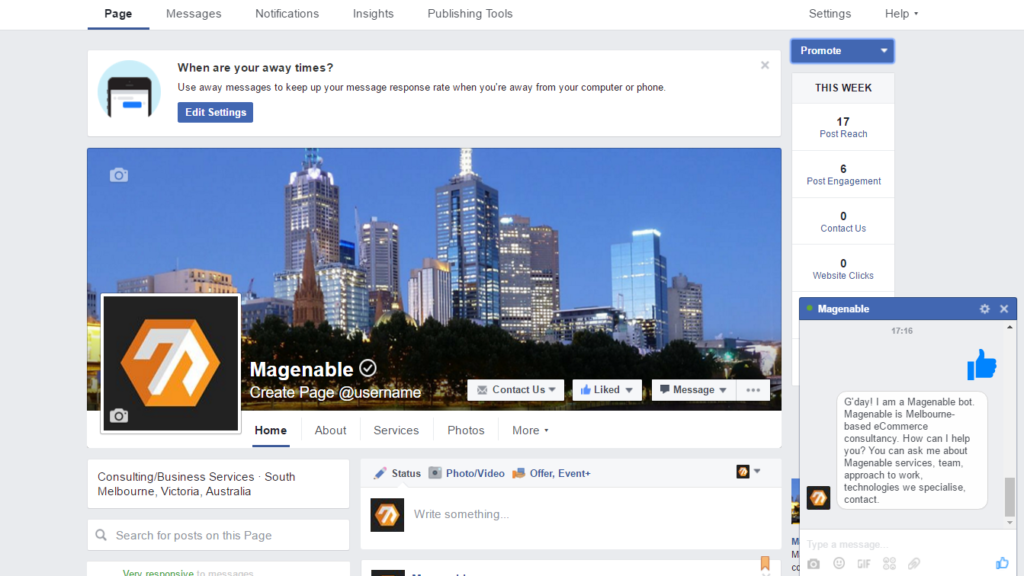Open the Contact Us button dropdown
Viewport: 1024px width, 576px height.
coord(516,390)
